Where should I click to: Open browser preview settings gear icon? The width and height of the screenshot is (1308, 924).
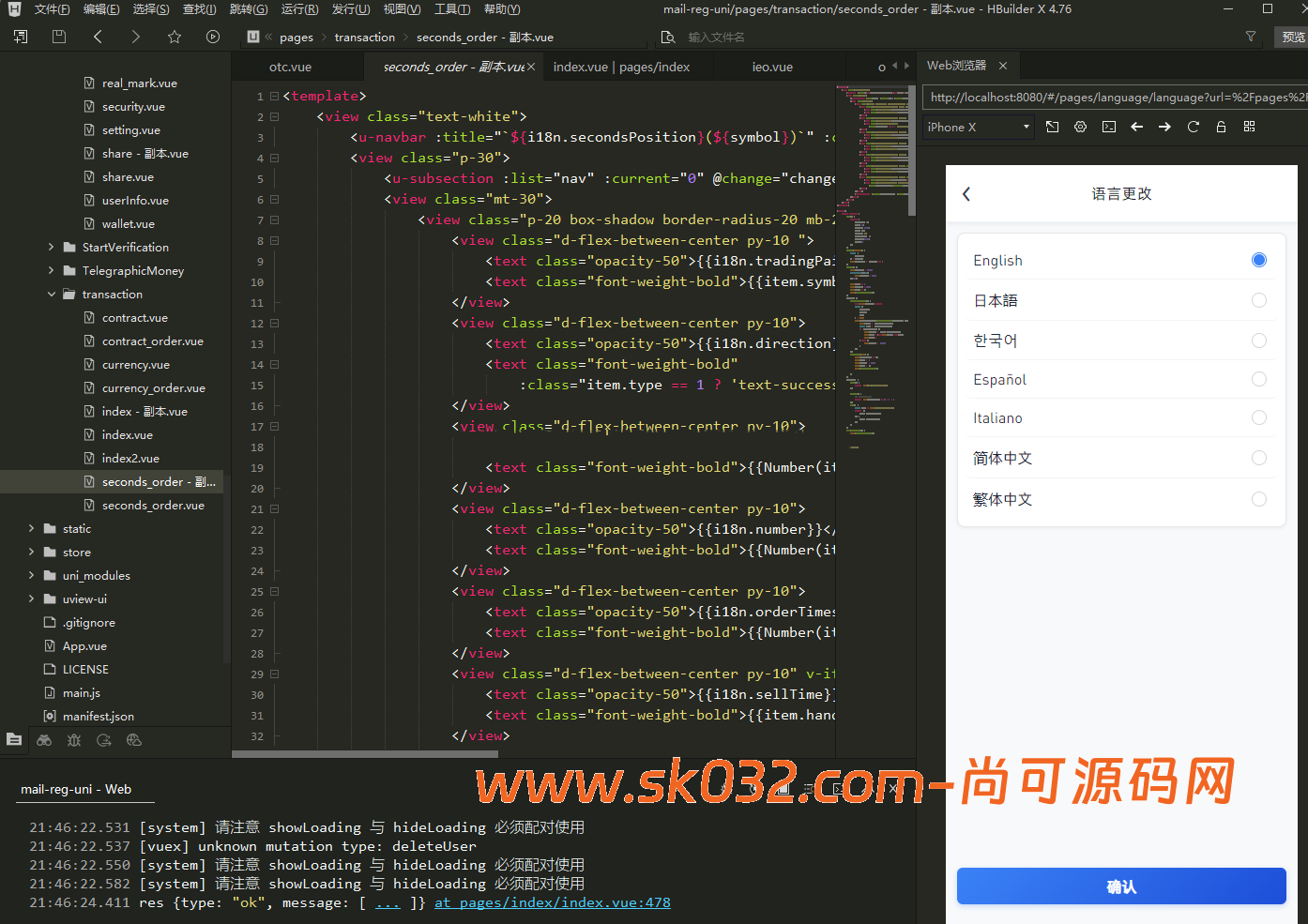tap(1080, 127)
